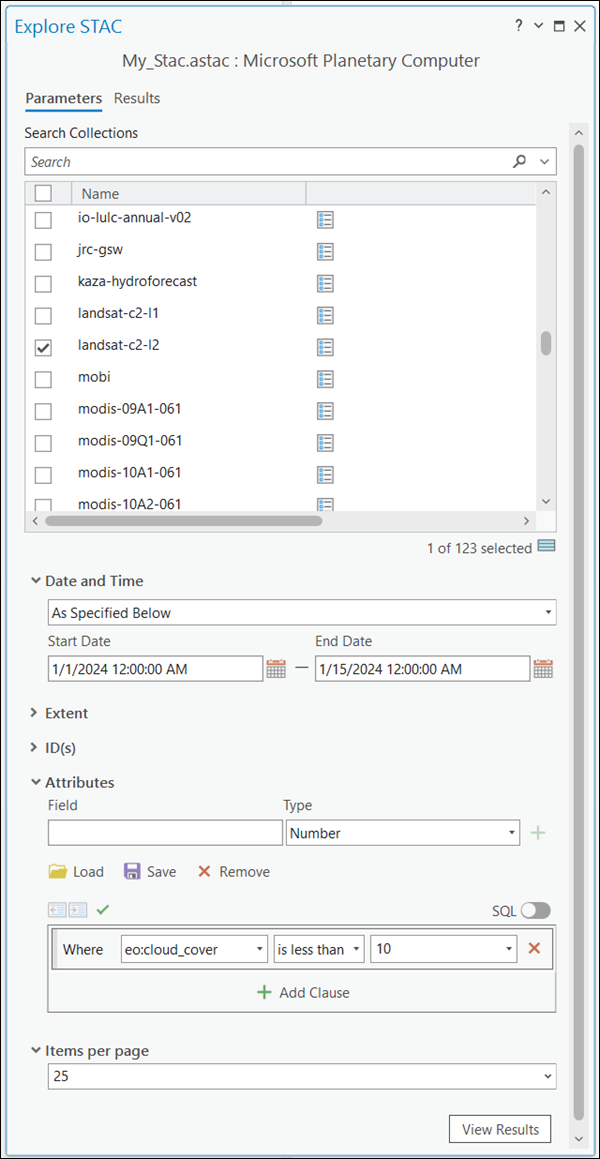The height and width of the screenshot is (1159, 600).
Task: Click the green plus to add attribute field
Action: point(538,833)
